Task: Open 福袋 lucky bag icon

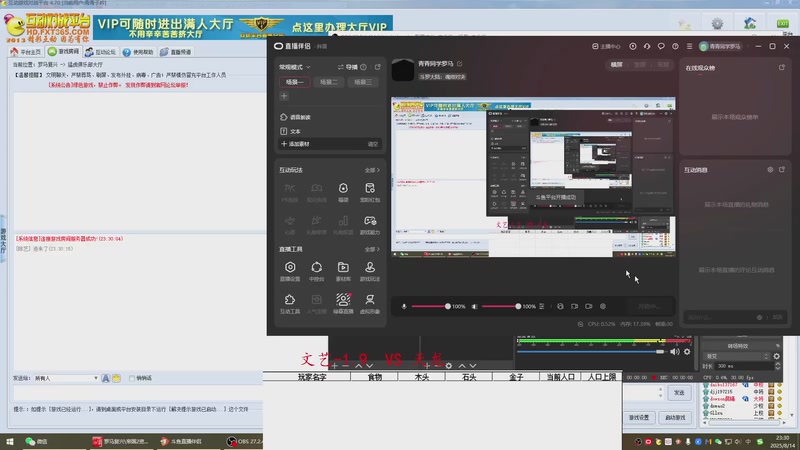Action: click(343, 192)
